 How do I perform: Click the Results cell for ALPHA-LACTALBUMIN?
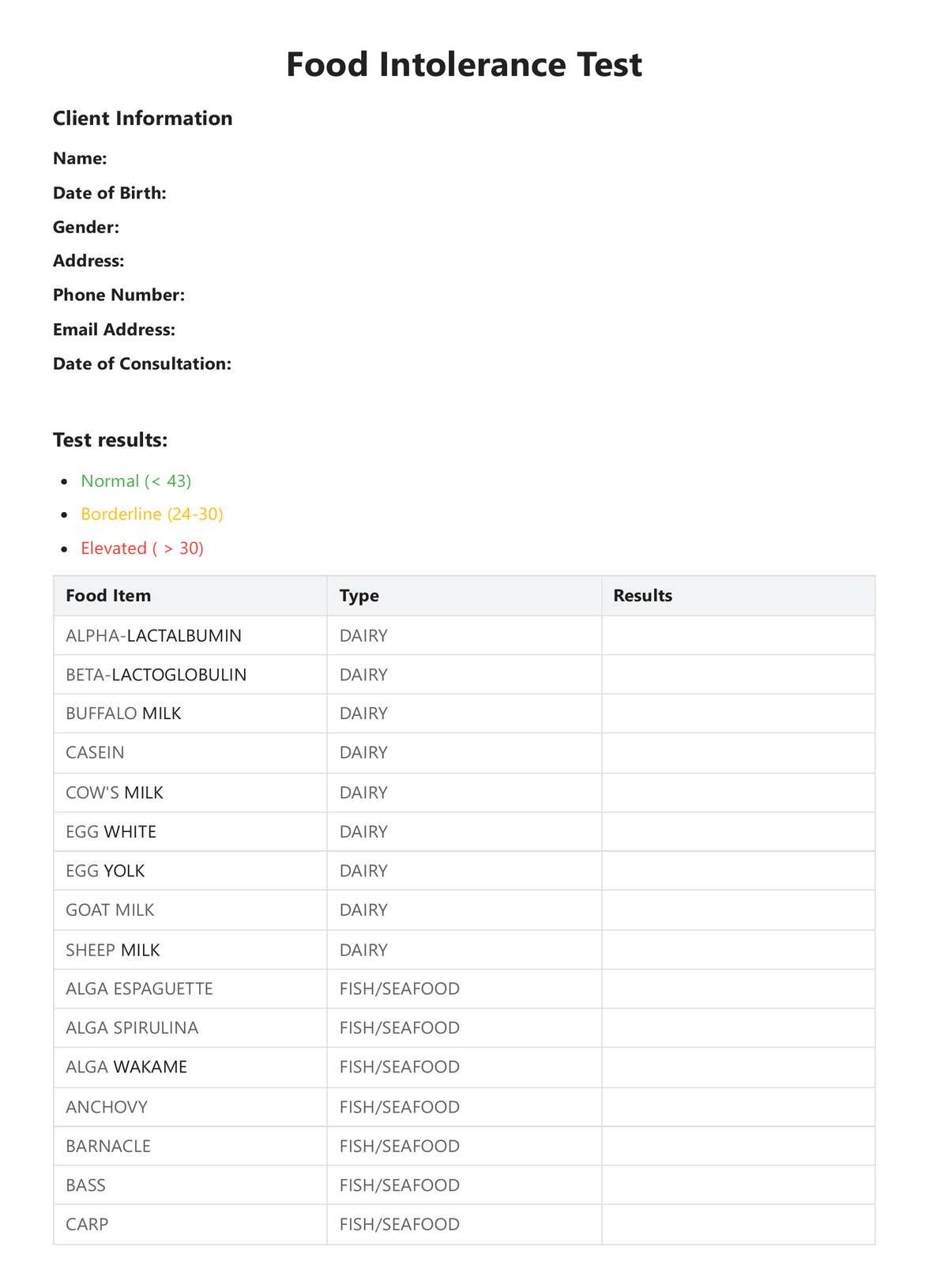[x=738, y=635]
